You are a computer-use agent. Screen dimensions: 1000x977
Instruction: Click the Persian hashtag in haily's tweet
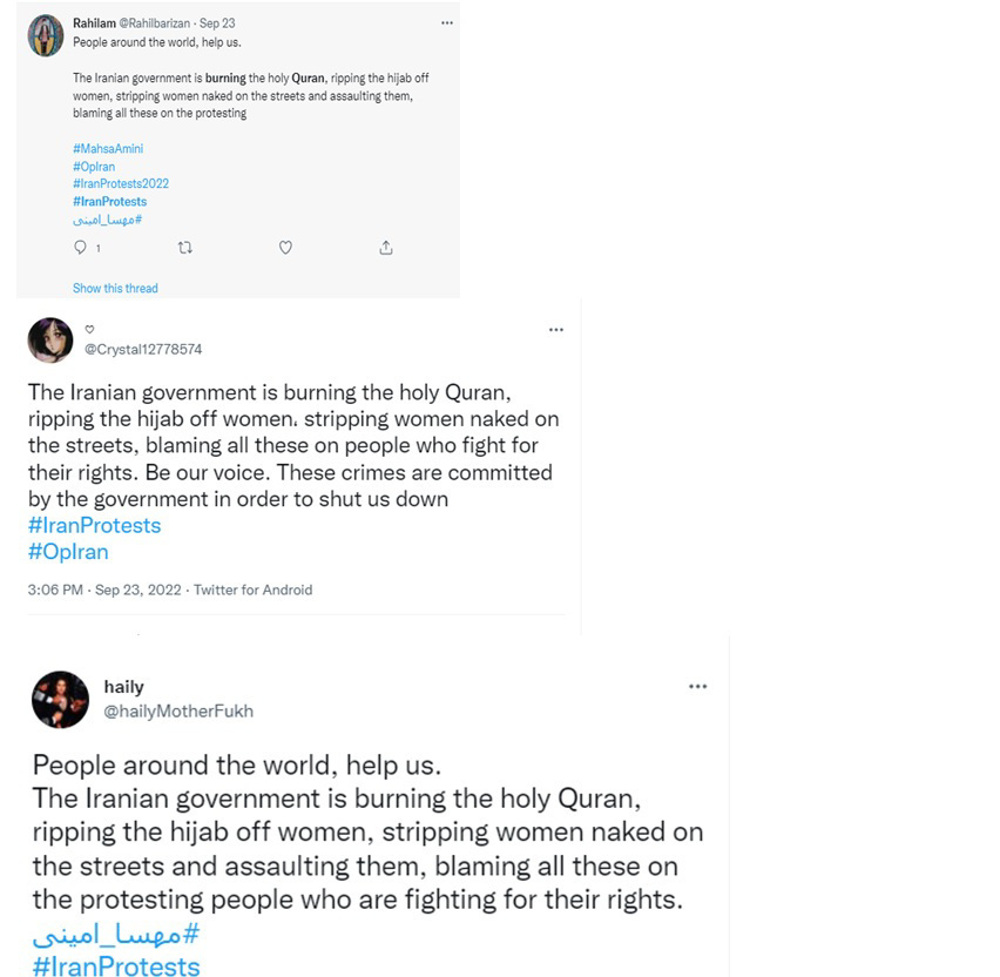pos(116,934)
